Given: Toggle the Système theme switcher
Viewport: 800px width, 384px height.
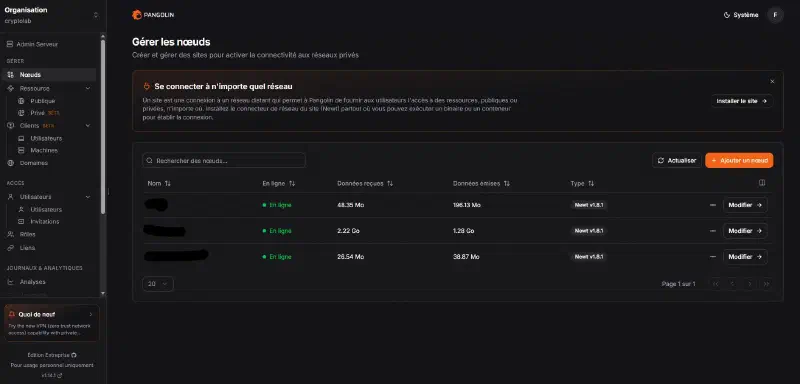Looking at the screenshot, I should pyautogui.click(x=741, y=15).
